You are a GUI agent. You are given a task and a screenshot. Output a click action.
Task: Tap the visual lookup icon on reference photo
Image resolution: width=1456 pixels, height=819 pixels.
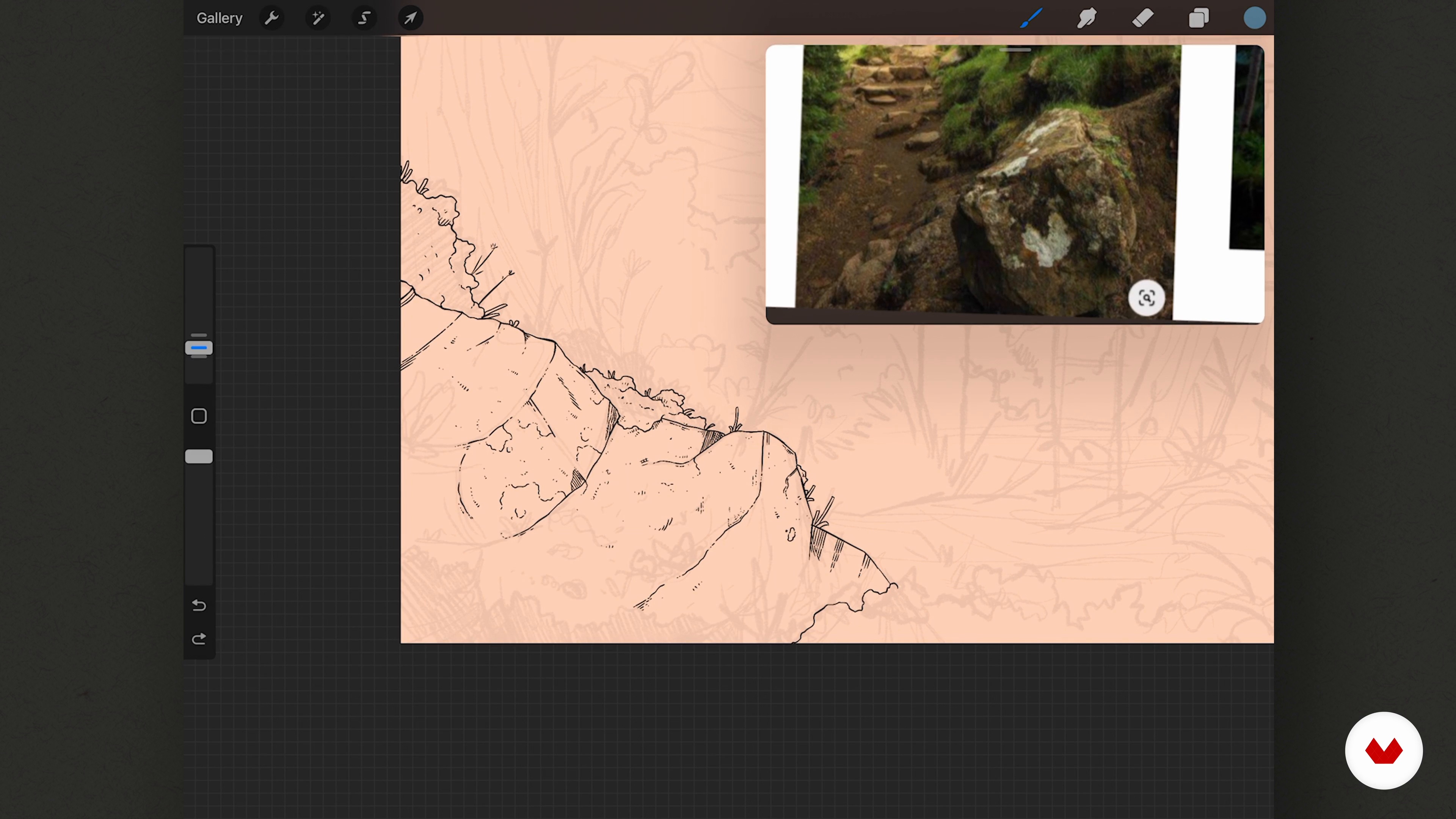tap(1146, 298)
